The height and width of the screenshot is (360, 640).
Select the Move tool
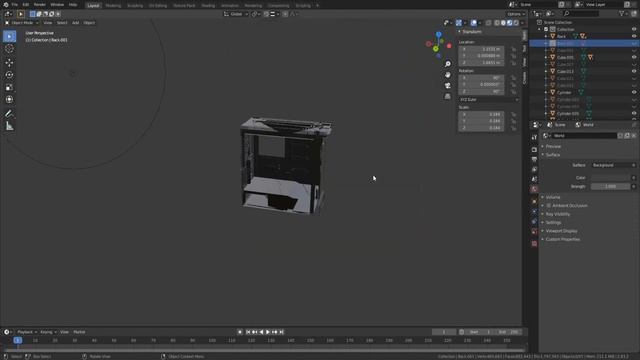point(9,62)
